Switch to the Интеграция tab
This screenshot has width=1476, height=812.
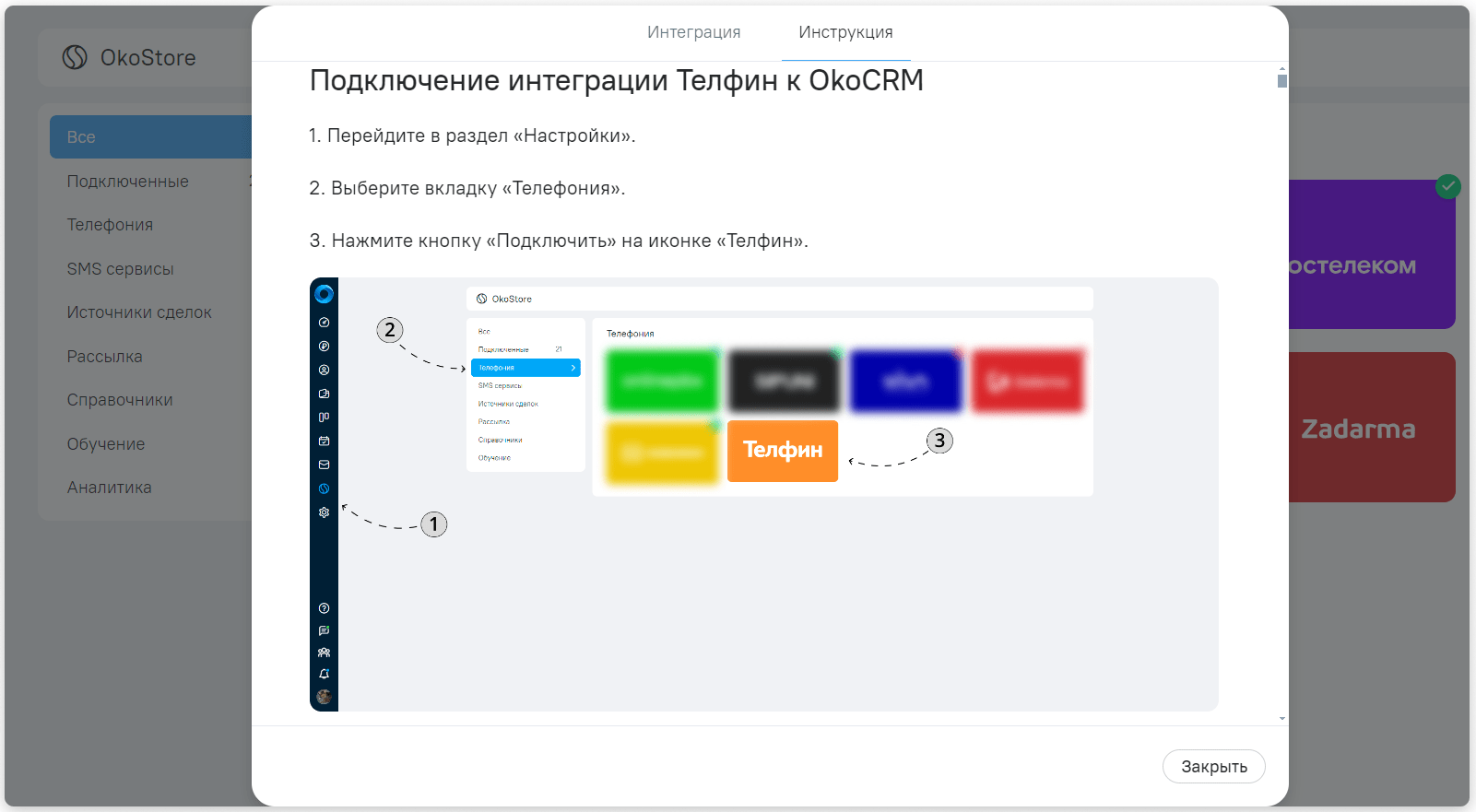click(693, 32)
